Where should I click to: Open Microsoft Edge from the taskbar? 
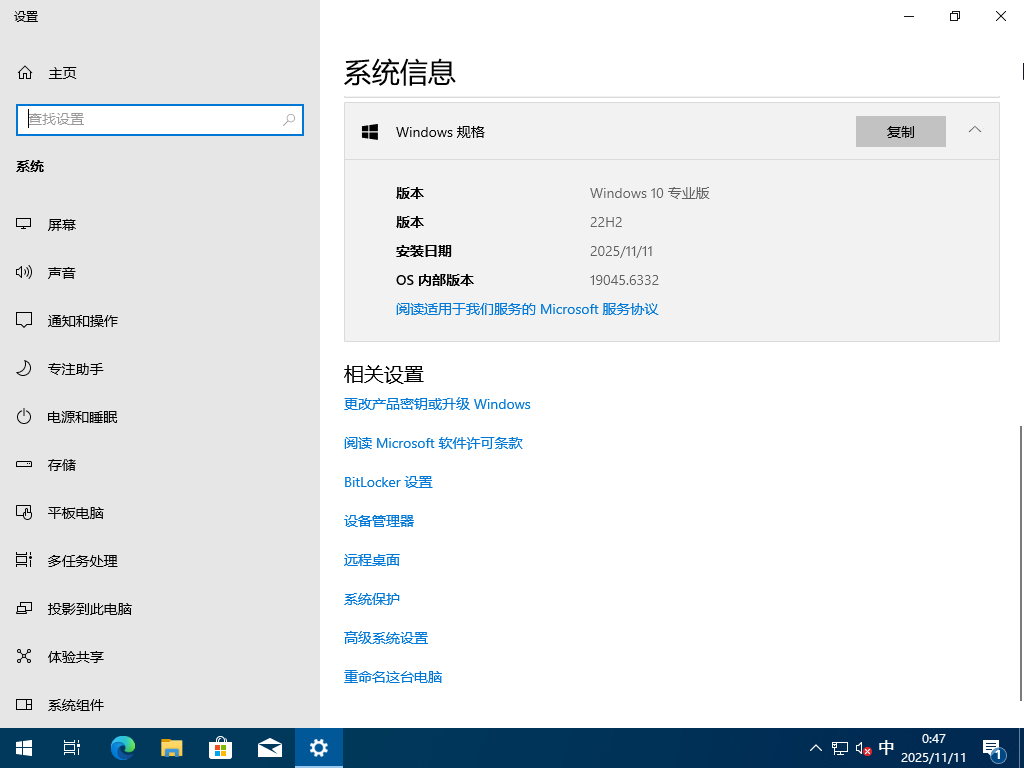(122, 747)
